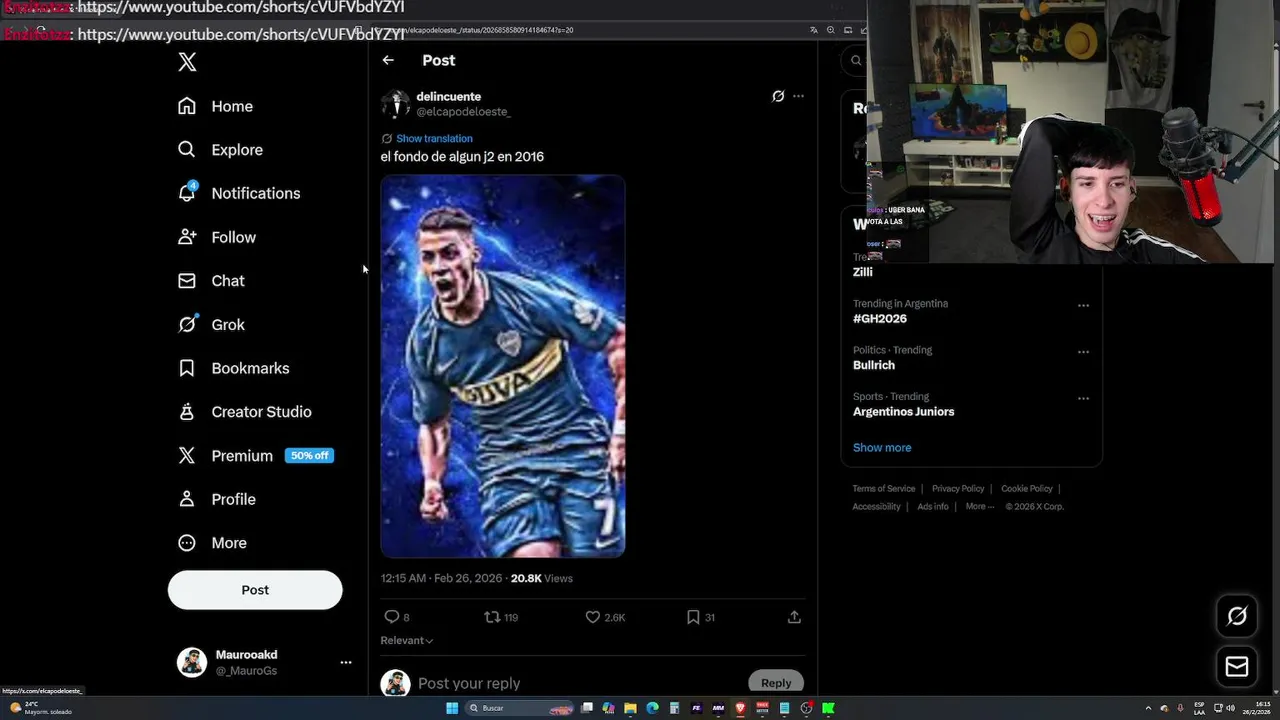The width and height of the screenshot is (1280, 720).
Task: Open Grok from the sidebar
Action: pos(211,325)
